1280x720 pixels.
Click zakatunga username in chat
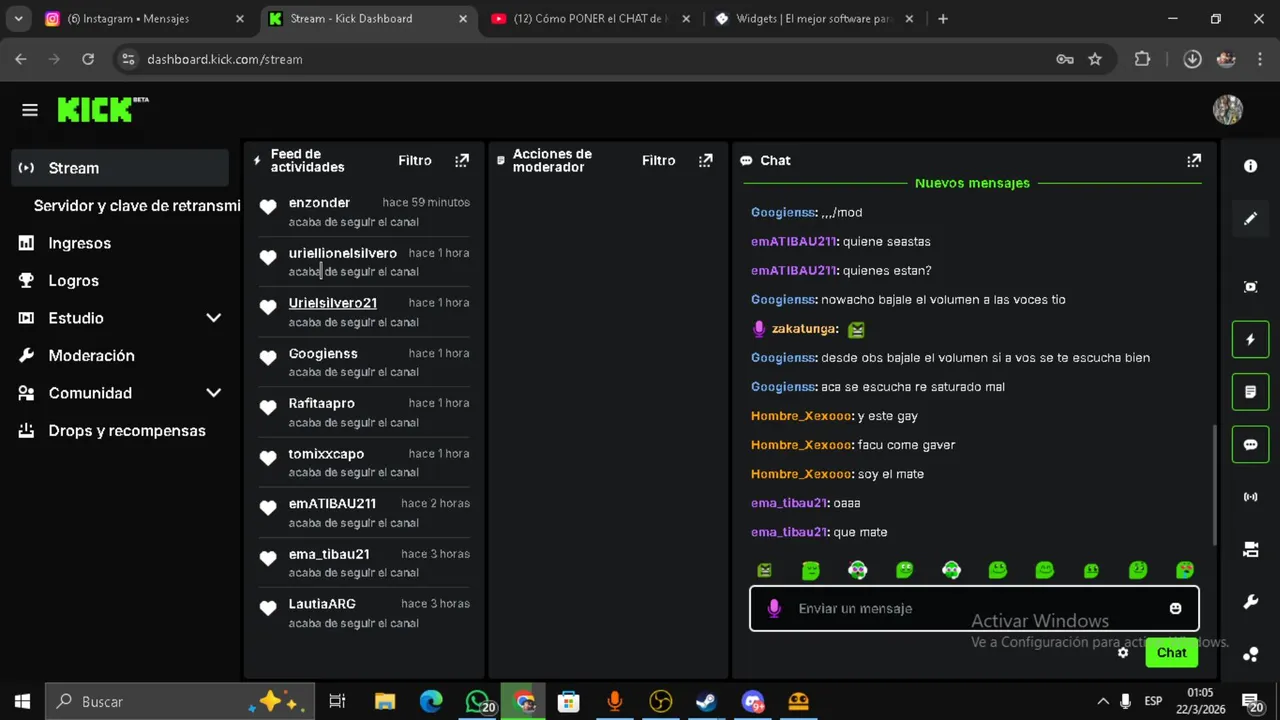804,329
